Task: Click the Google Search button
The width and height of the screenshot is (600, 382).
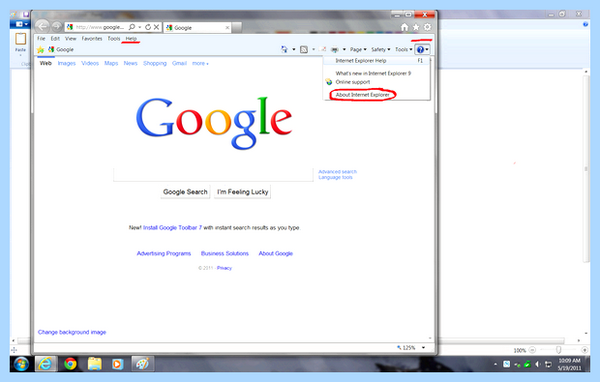Action: tap(185, 192)
